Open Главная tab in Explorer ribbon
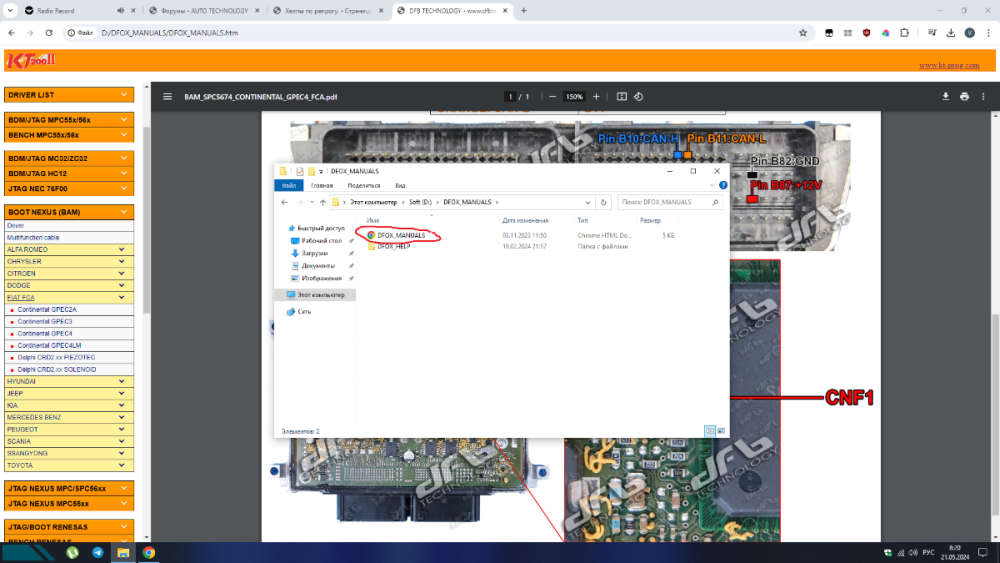The width and height of the screenshot is (1000, 563). pos(322,186)
